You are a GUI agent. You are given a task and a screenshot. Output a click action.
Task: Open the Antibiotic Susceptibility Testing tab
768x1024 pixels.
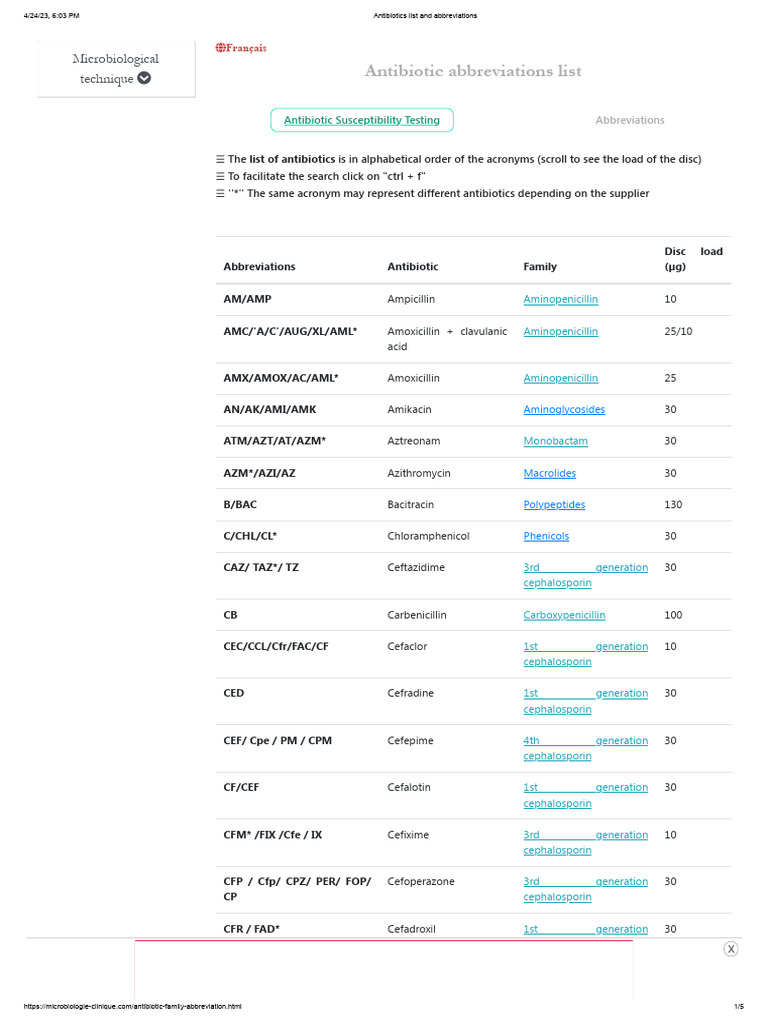click(362, 120)
